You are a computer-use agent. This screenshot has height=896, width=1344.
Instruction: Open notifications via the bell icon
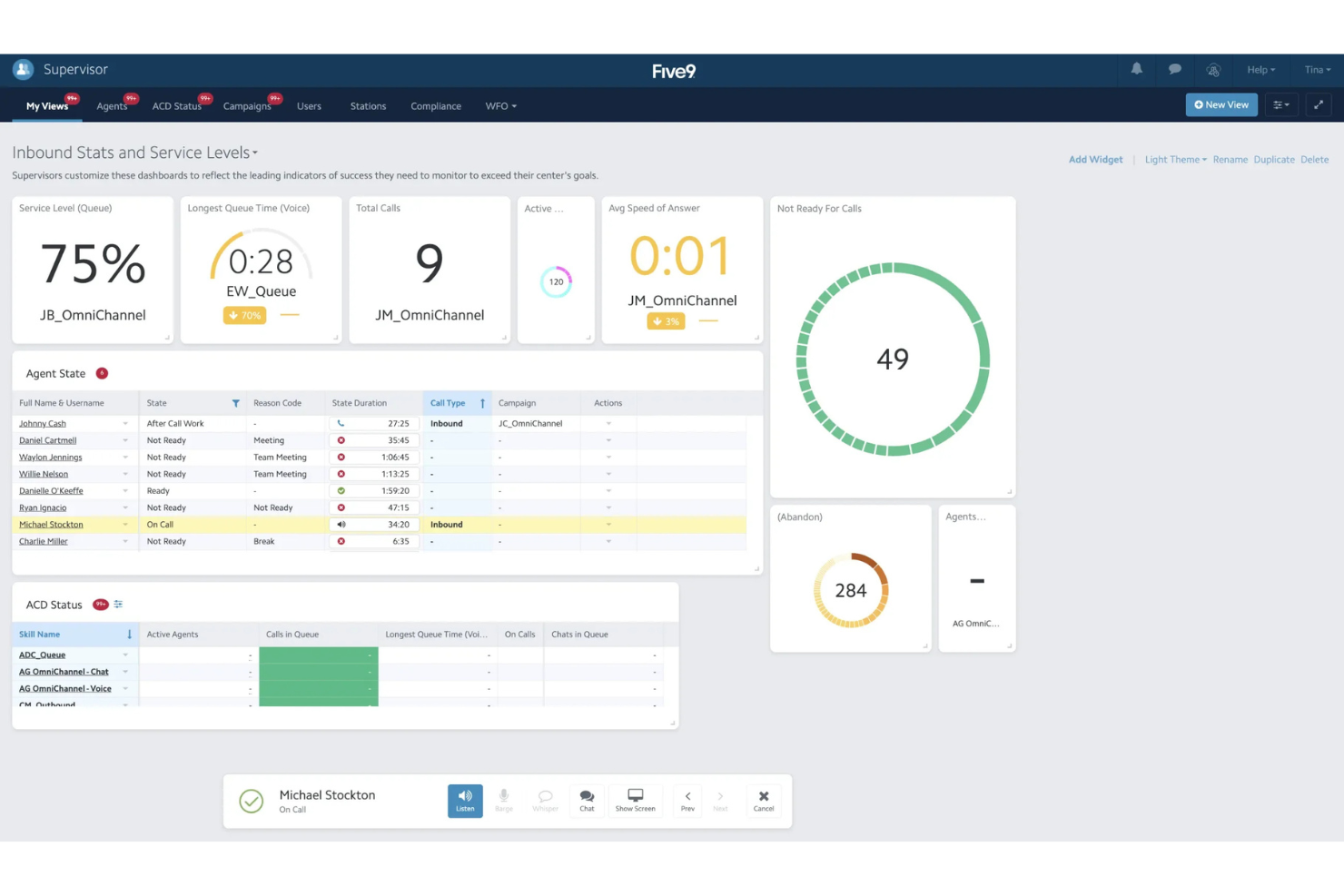coord(1136,70)
